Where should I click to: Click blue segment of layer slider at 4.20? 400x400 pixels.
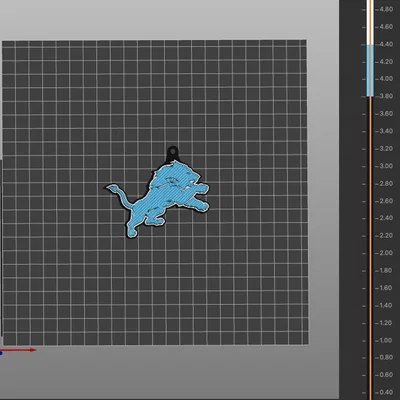[x=370, y=62]
